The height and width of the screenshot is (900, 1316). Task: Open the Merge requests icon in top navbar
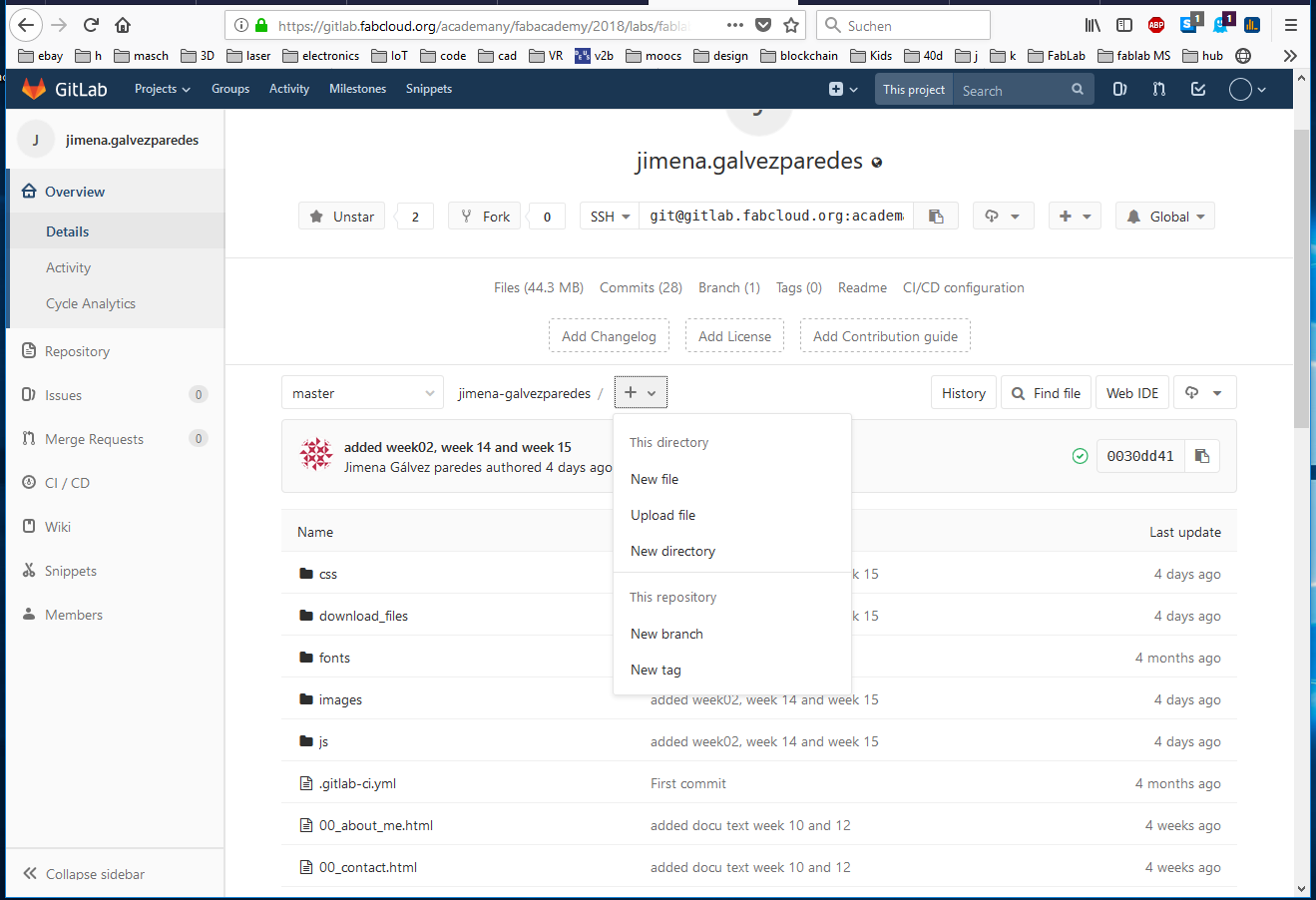pyautogui.click(x=1158, y=89)
